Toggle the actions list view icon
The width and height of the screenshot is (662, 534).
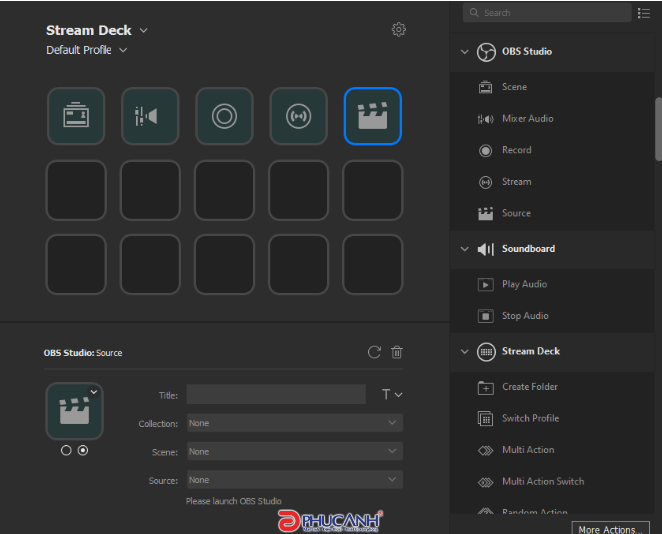coord(643,13)
